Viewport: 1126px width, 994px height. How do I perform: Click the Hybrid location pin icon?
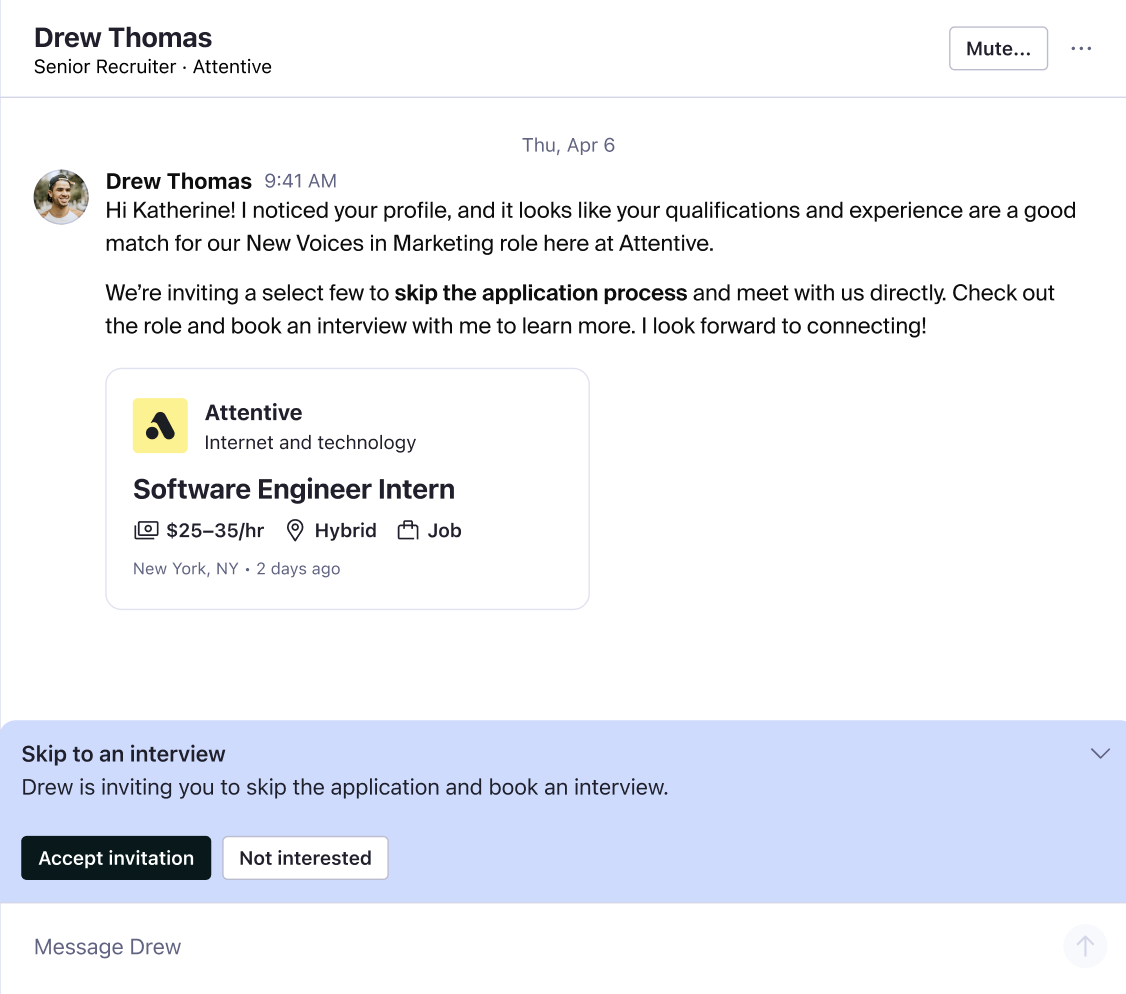tap(294, 530)
